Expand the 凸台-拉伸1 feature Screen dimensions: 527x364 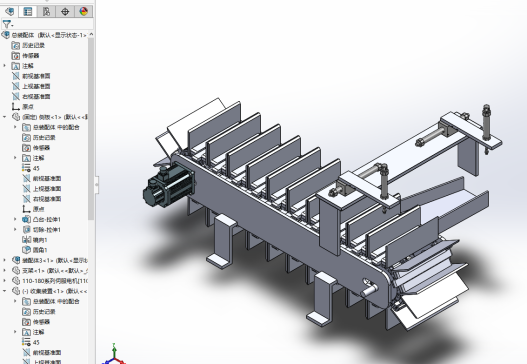15,219
